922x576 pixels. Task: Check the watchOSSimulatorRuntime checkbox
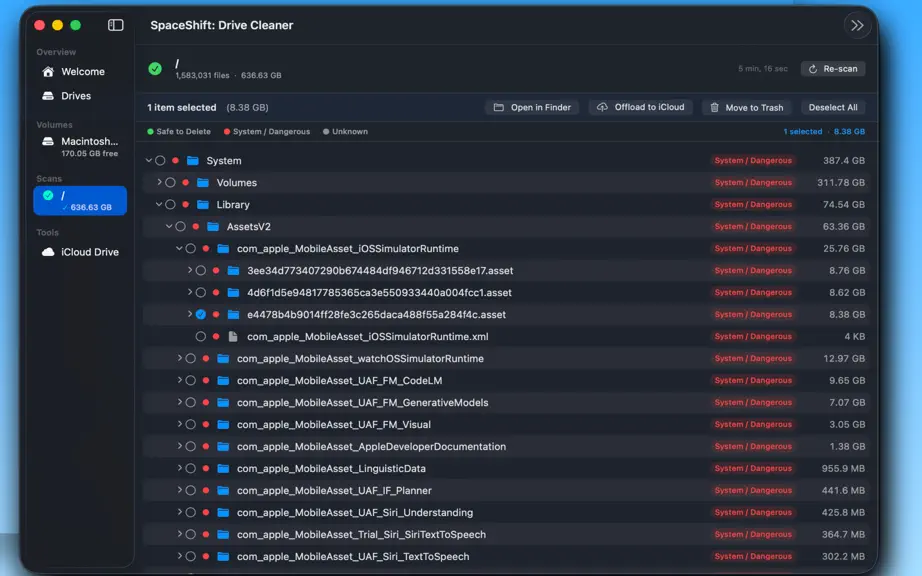[x=191, y=359]
